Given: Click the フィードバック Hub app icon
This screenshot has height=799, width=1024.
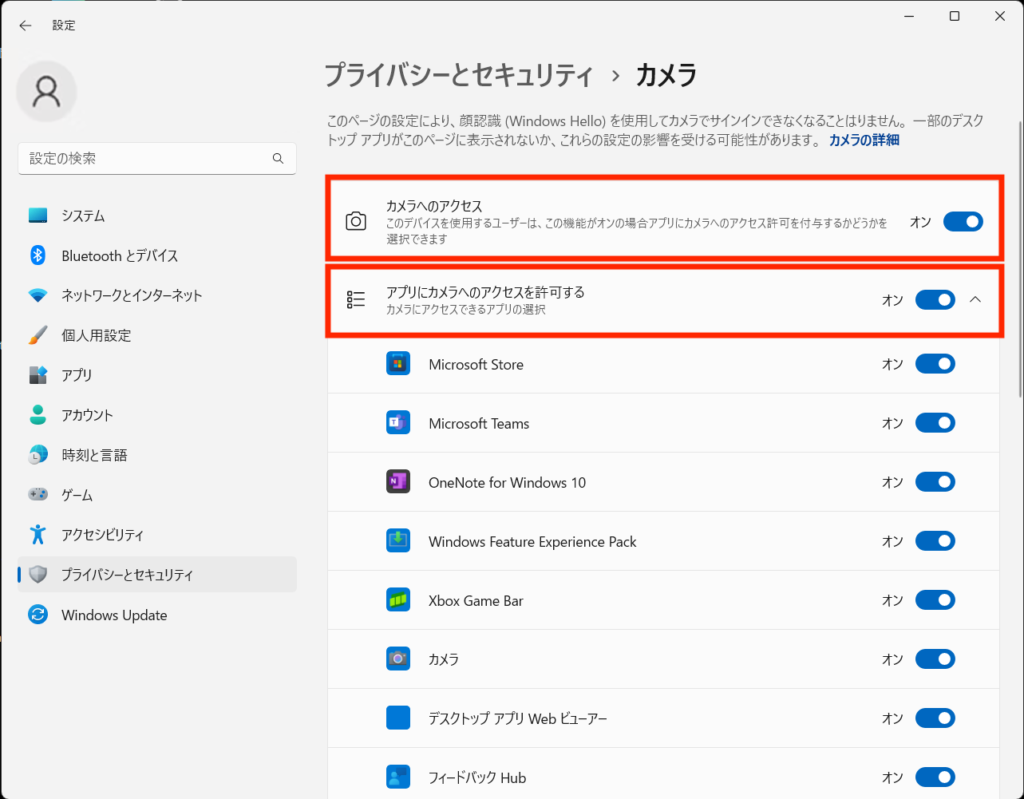Looking at the screenshot, I should point(398,777).
